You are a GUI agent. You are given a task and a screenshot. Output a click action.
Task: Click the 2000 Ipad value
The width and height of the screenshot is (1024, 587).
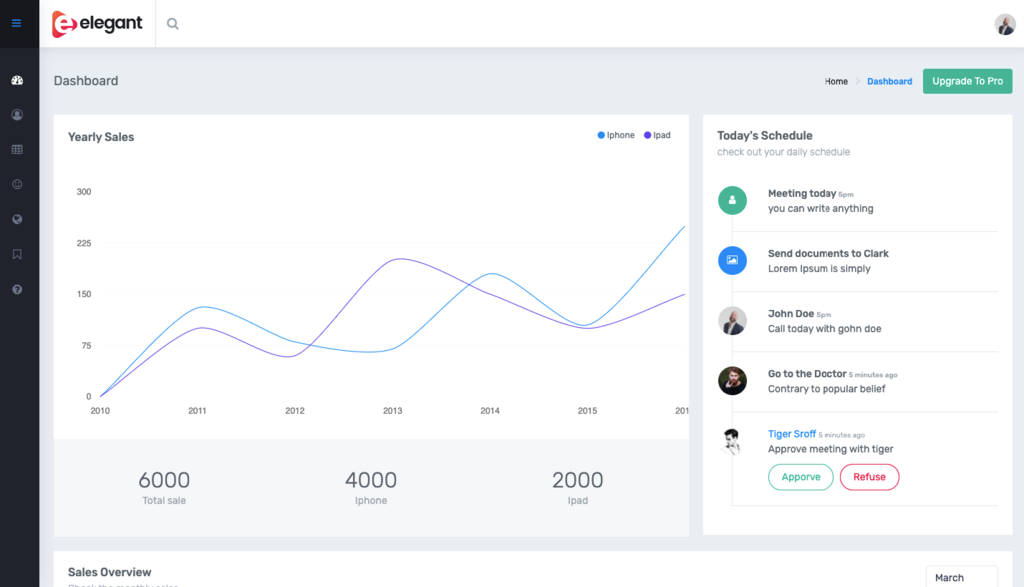click(577, 480)
